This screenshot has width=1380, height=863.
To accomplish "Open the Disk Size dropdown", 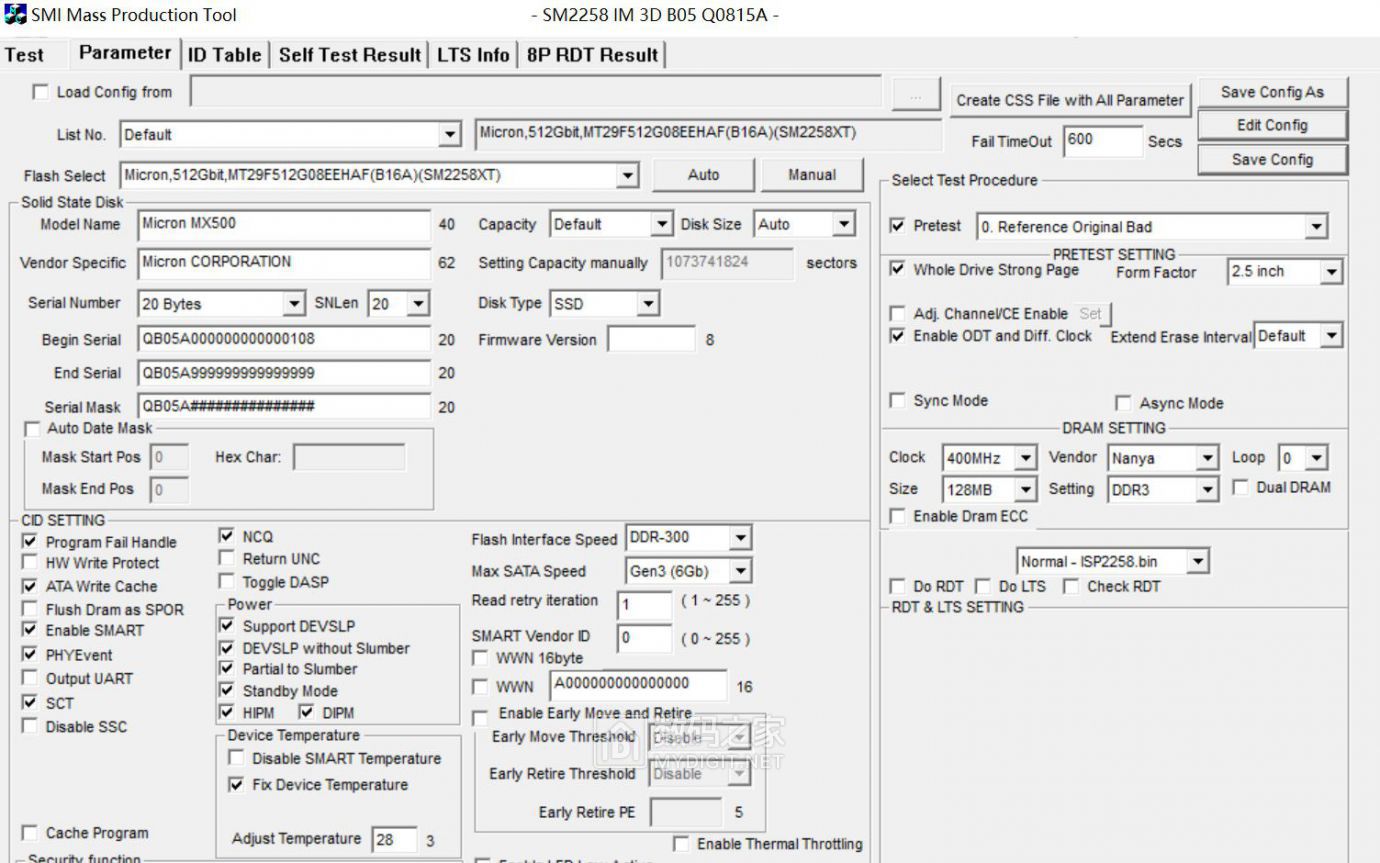I will point(805,224).
